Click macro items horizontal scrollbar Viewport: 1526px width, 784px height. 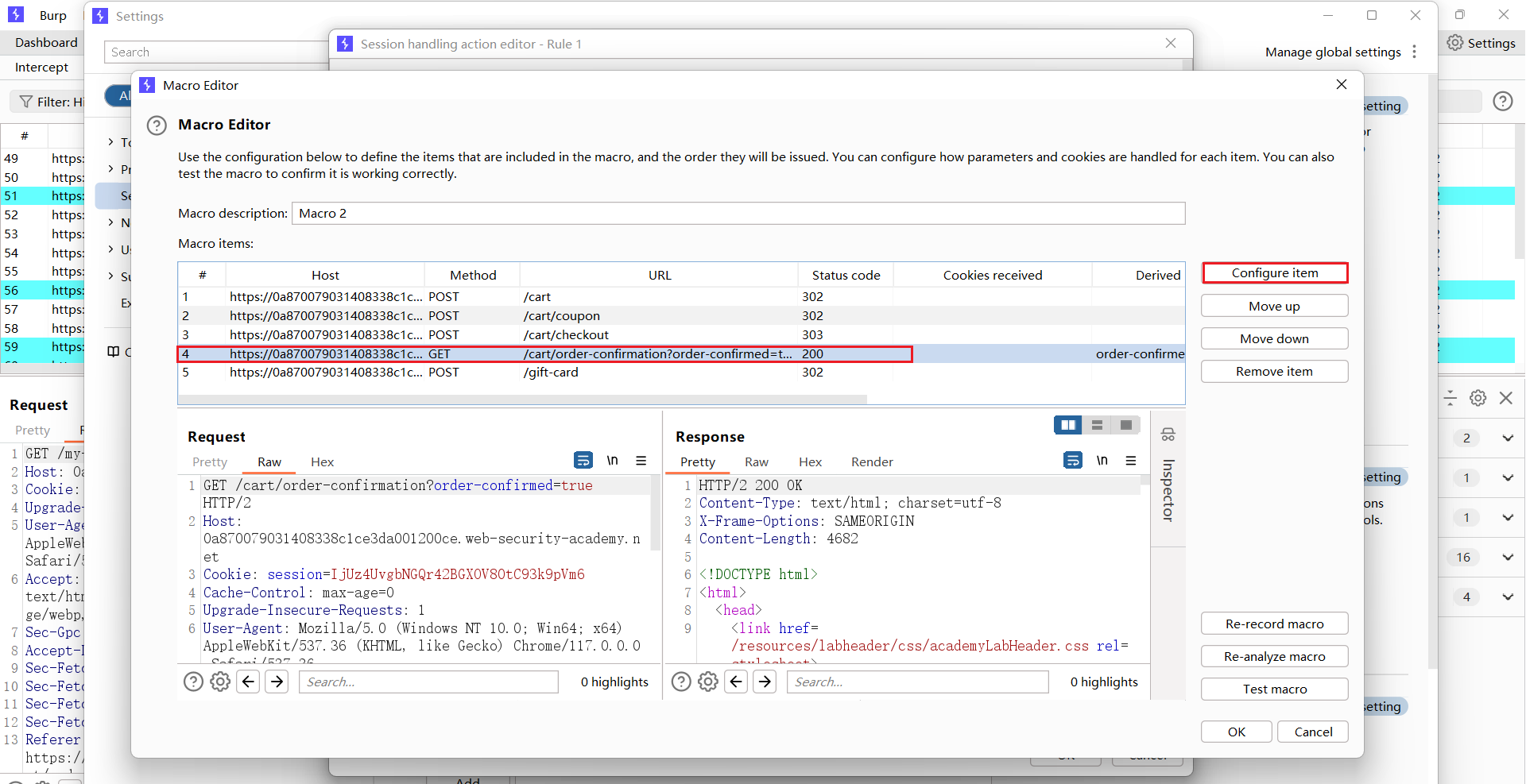point(522,400)
